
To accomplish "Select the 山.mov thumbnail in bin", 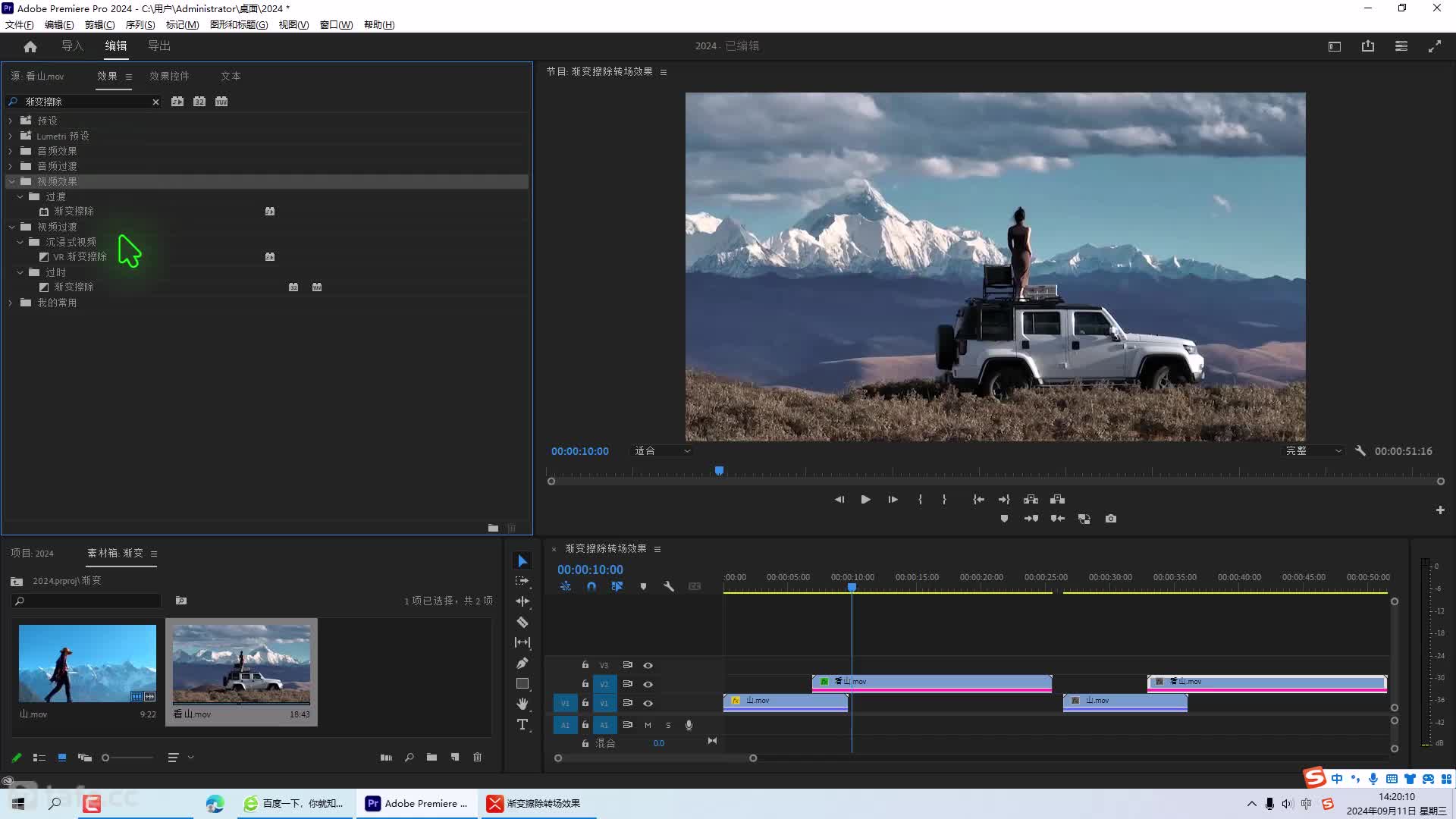I will pos(87,664).
